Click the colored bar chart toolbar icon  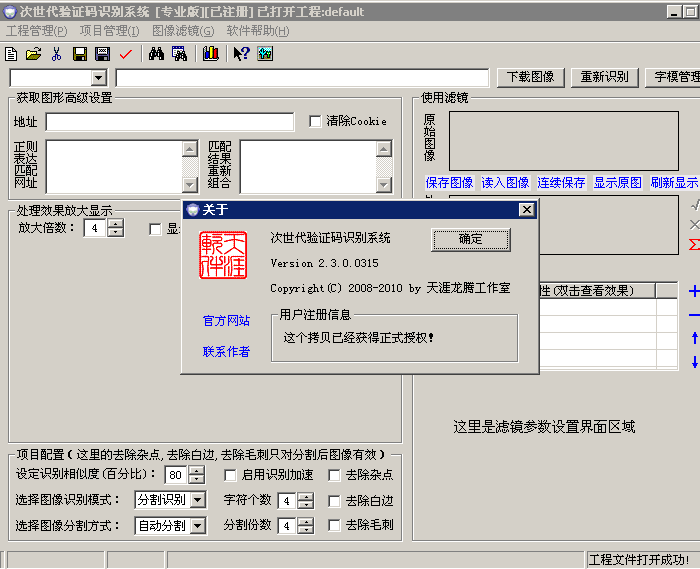210,54
